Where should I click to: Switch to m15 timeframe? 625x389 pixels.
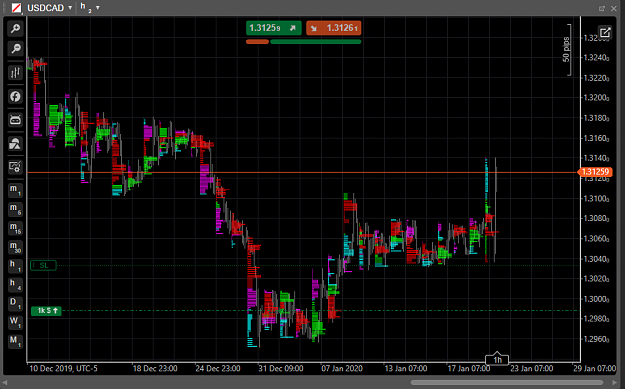point(15,228)
